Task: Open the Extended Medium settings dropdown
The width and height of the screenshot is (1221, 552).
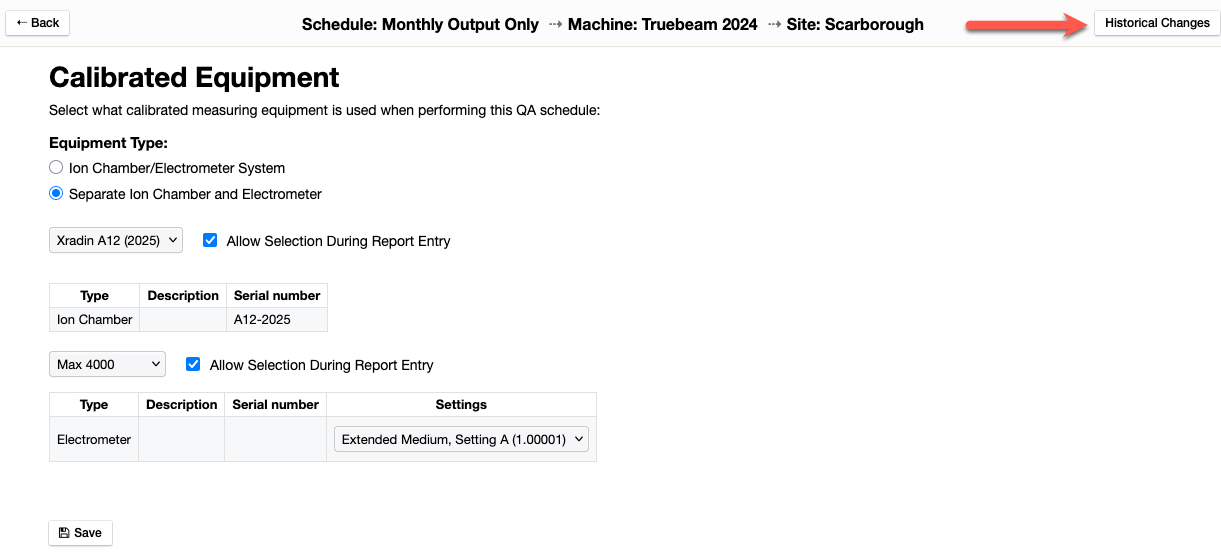Action: [461, 439]
